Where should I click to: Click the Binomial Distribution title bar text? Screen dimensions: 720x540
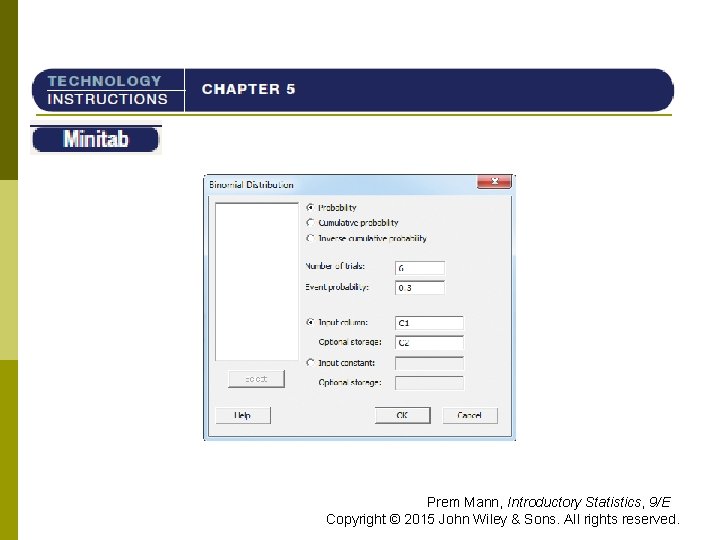coord(251,185)
